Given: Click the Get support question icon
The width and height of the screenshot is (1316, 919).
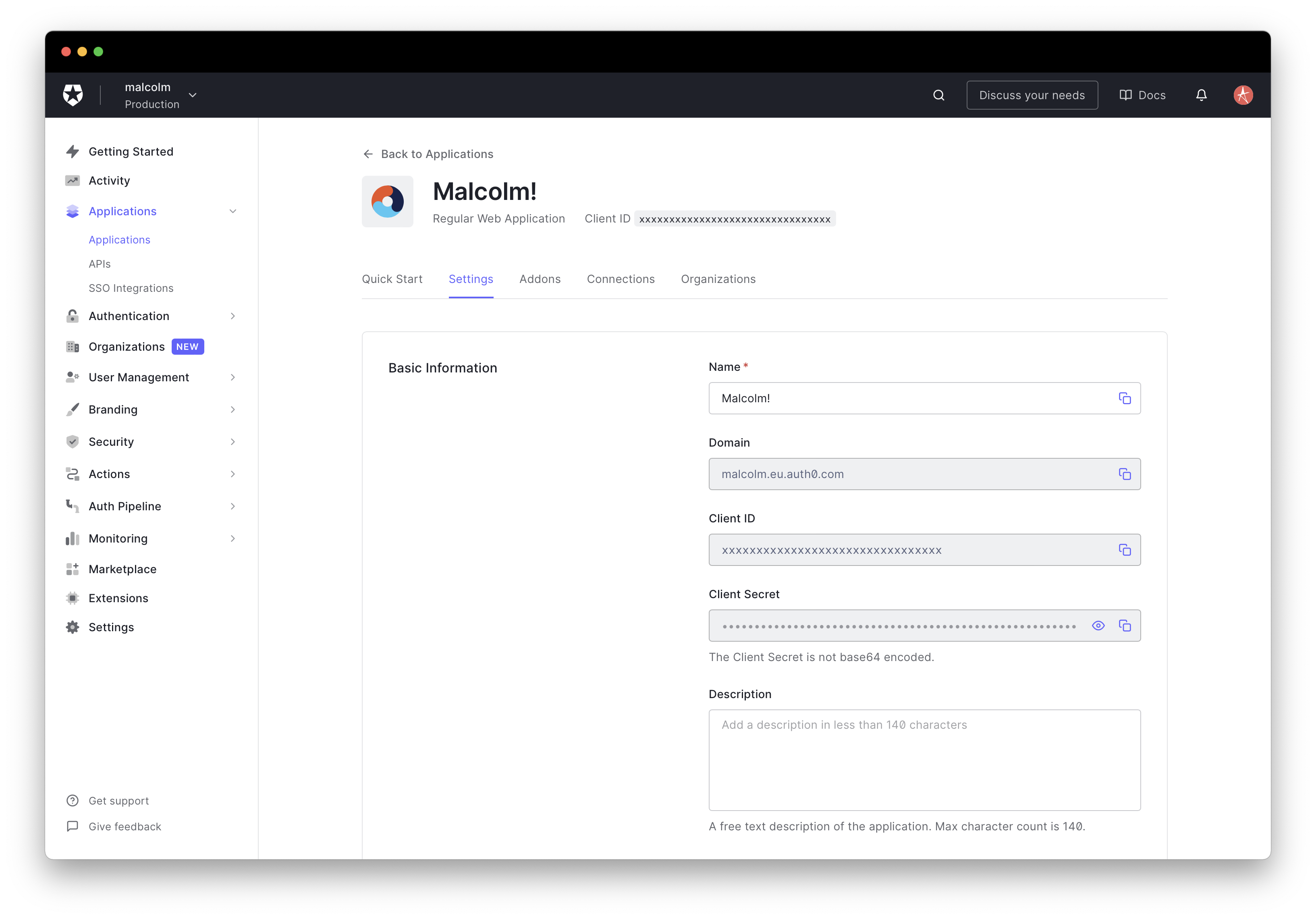Looking at the screenshot, I should coord(72,801).
